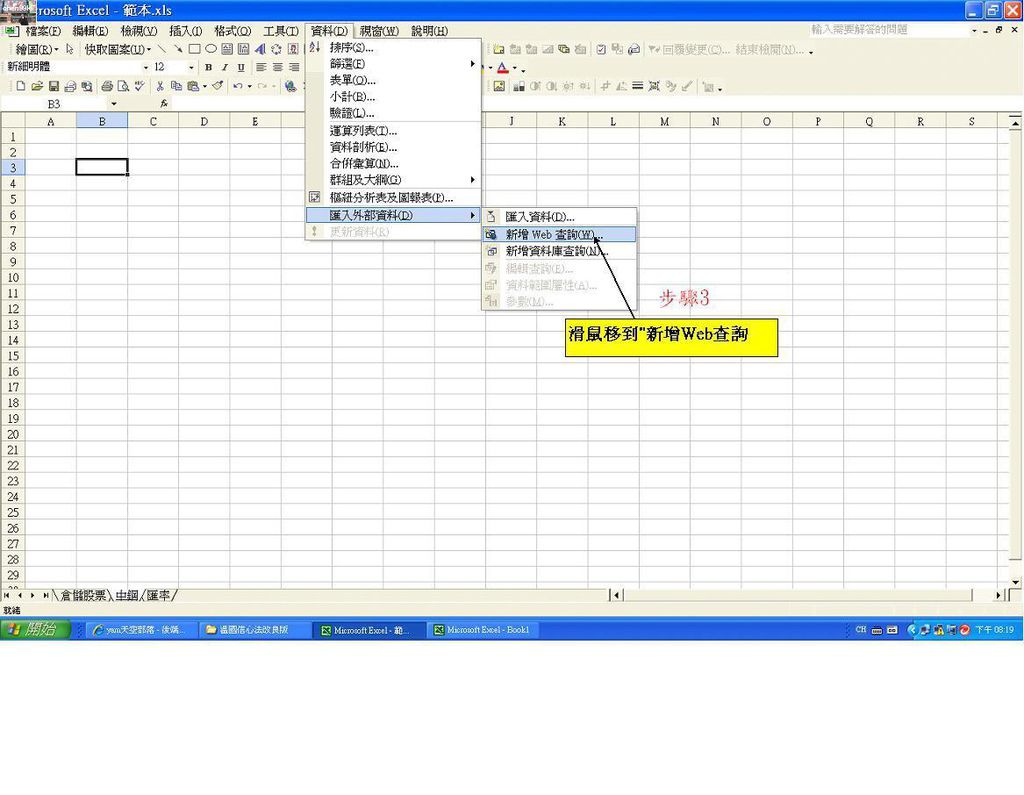Expand the 篩選(F) submenu in Data menu
The image size is (1024, 795).
coord(393,63)
